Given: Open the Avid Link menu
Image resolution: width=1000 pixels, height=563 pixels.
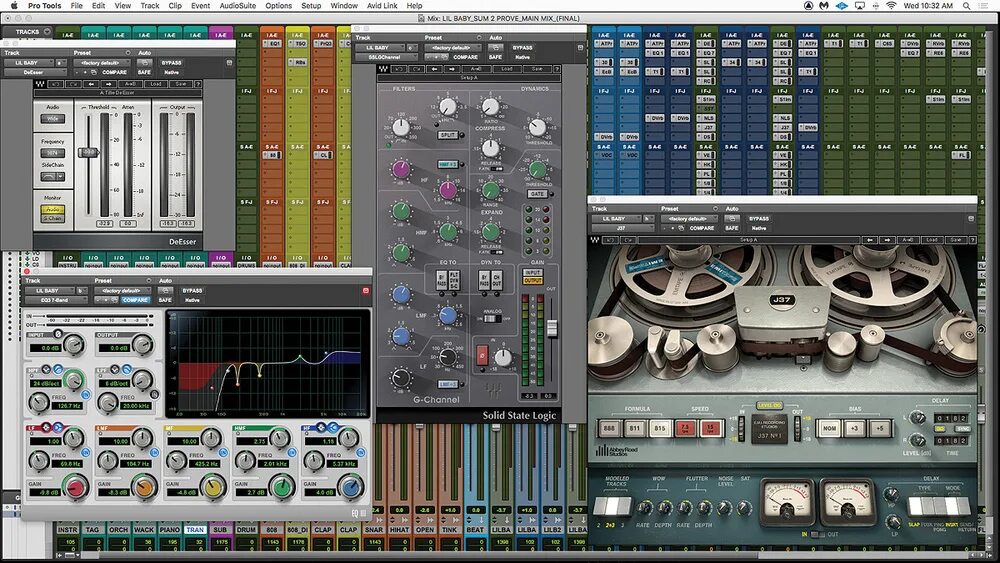Looking at the screenshot, I should point(382,6).
